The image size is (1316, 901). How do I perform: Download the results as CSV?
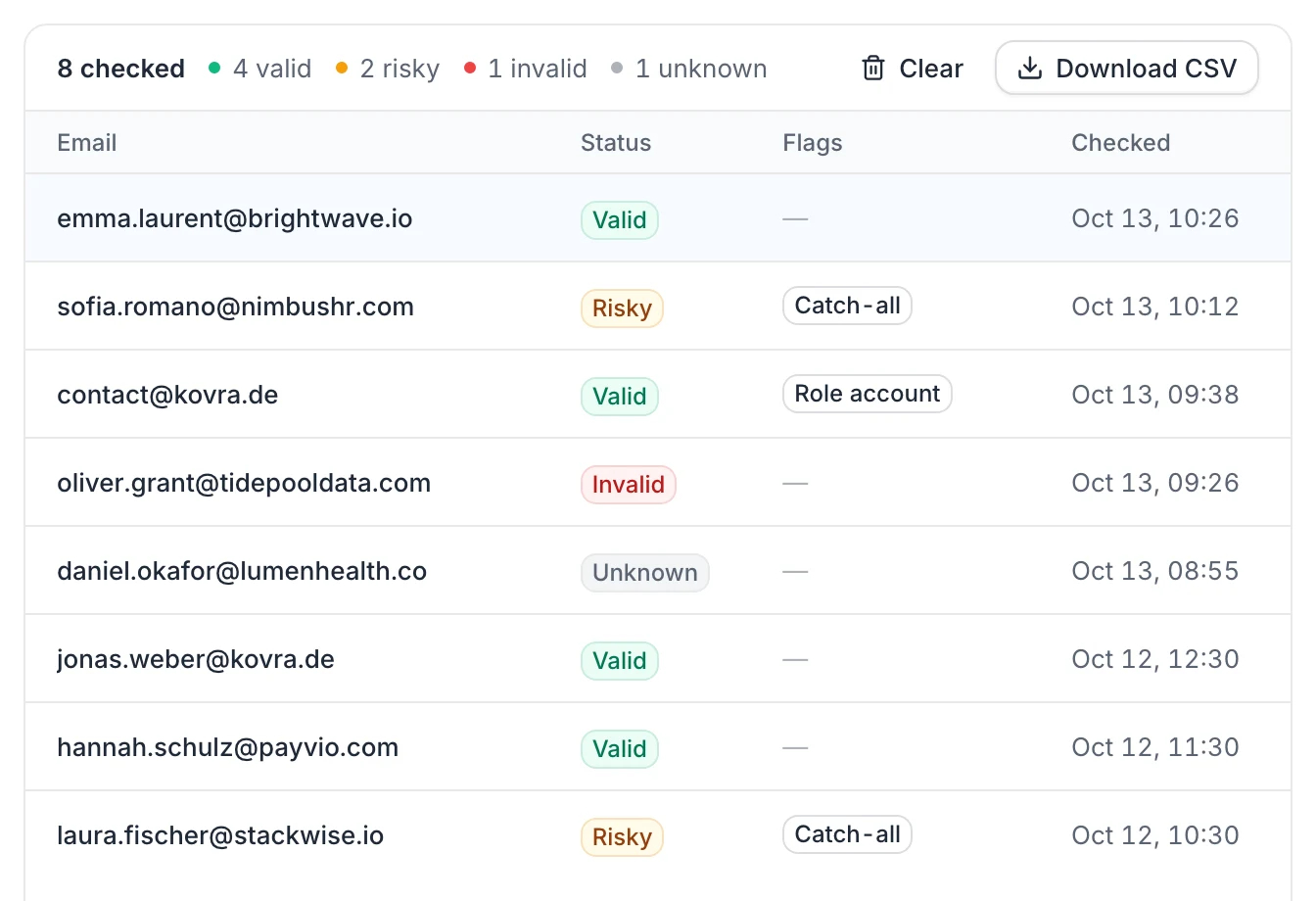coord(1126,69)
